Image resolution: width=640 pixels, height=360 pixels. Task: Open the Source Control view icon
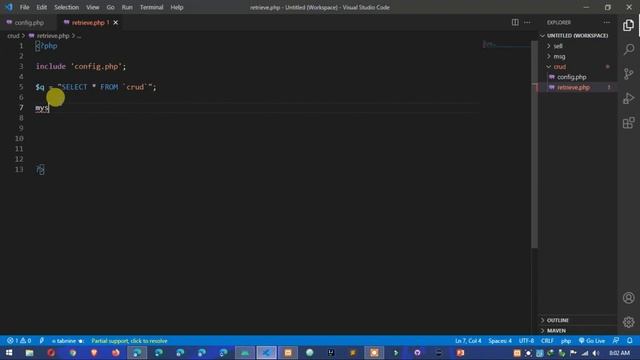(629, 74)
